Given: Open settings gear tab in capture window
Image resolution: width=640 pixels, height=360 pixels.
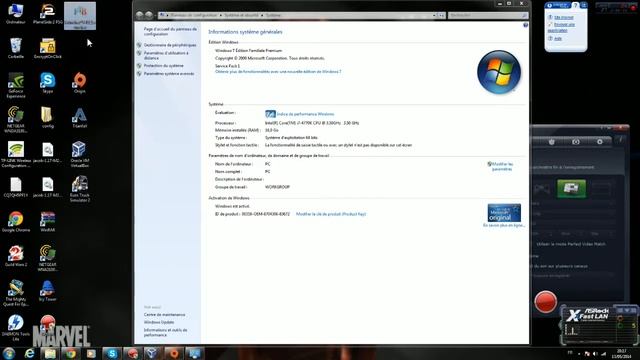Looking at the screenshot, I should tap(600, 142).
